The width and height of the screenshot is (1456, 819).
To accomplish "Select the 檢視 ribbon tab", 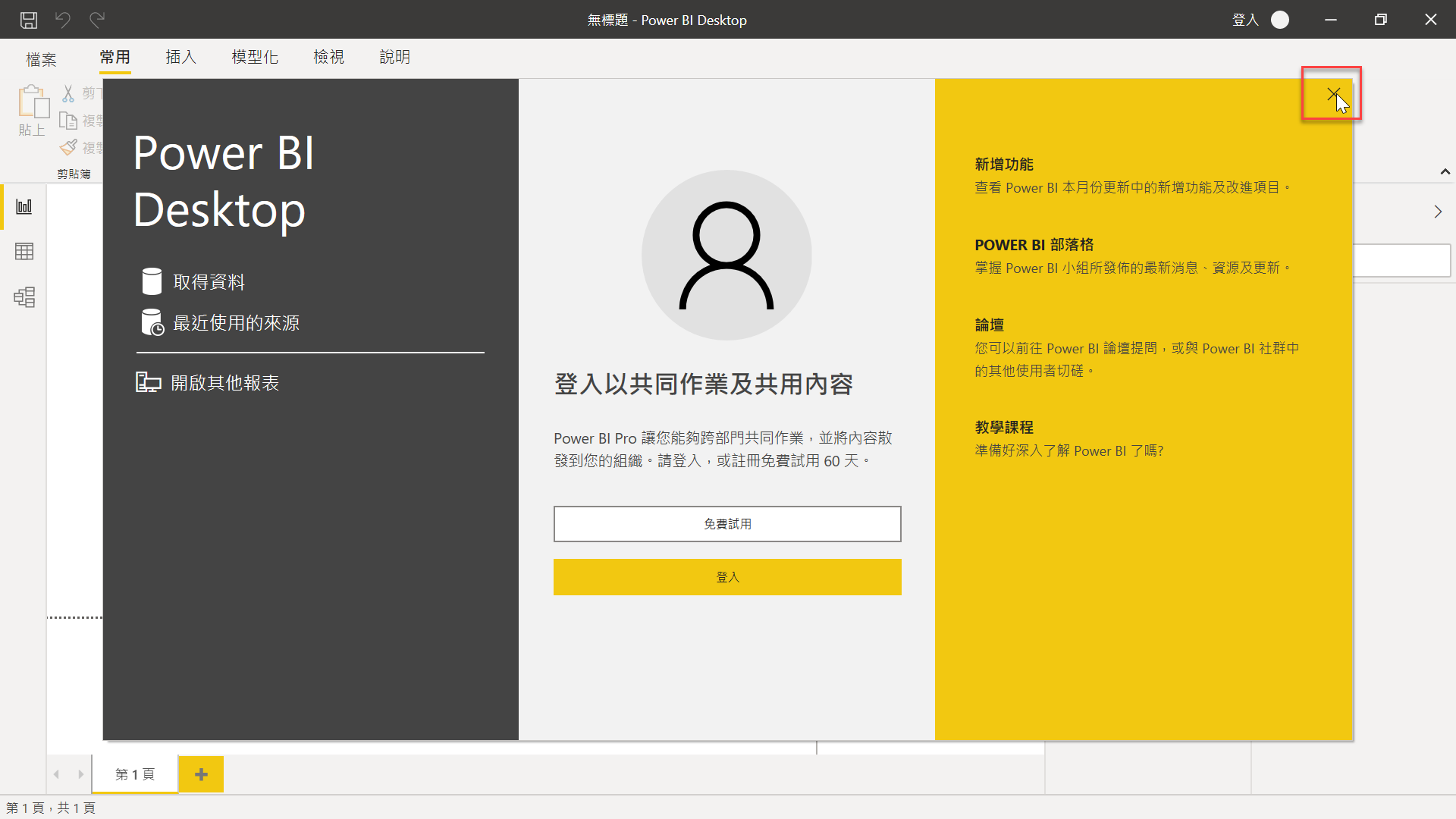I will pos(329,57).
